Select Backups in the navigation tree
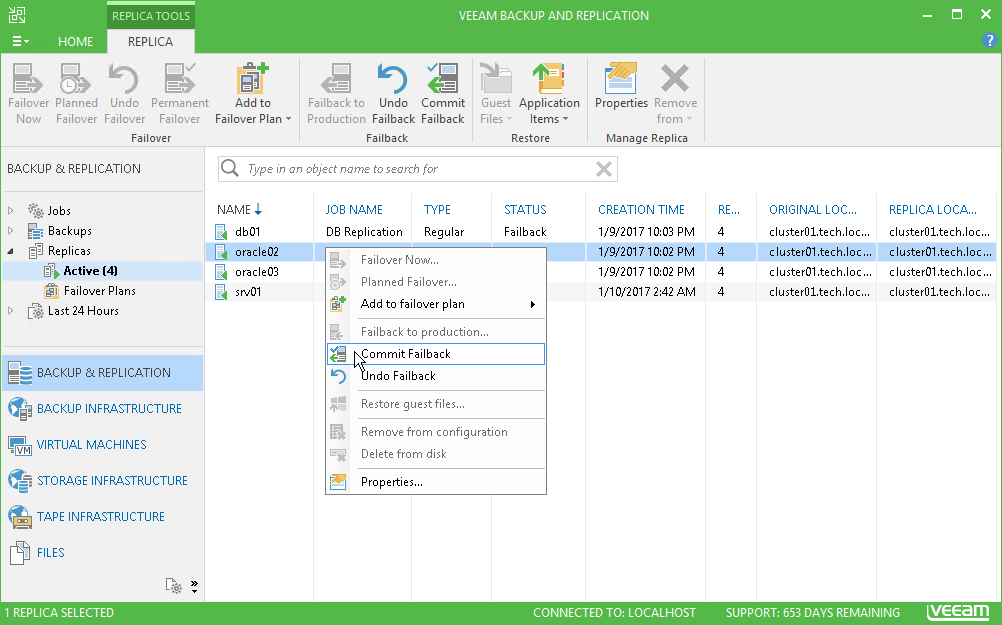This screenshot has width=1002, height=625. [x=69, y=231]
